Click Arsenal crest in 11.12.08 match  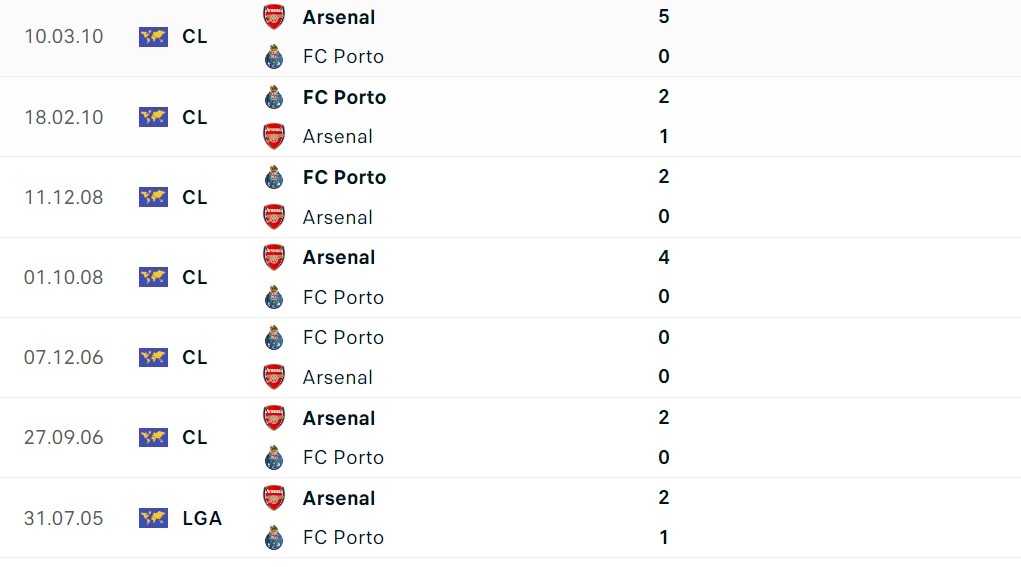pos(274,217)
